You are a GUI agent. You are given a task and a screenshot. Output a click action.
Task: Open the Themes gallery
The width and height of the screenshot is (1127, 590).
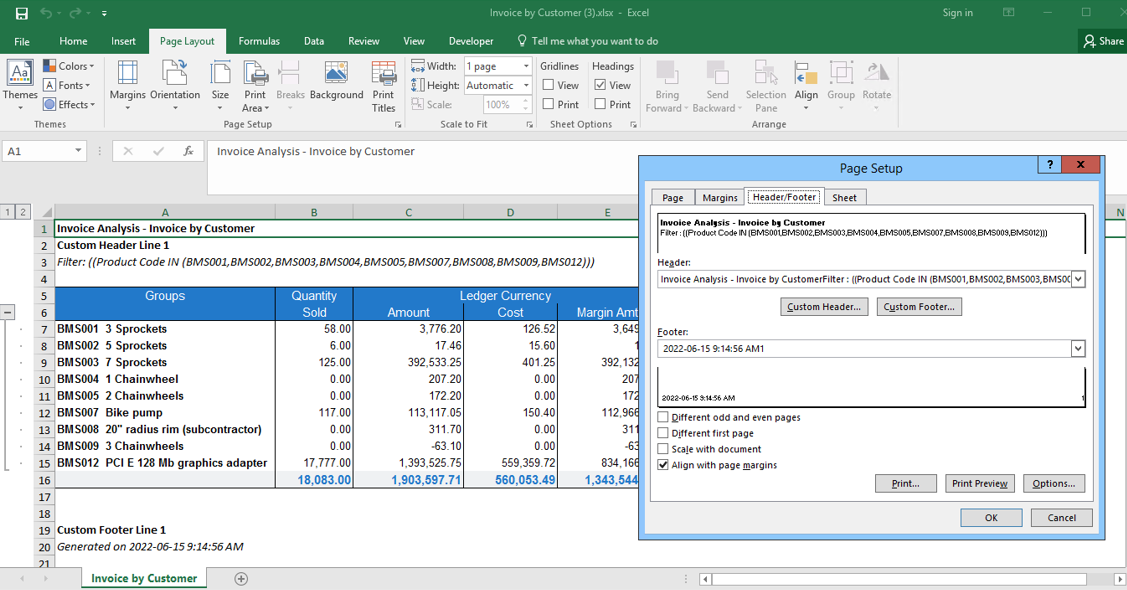(20, 82)
